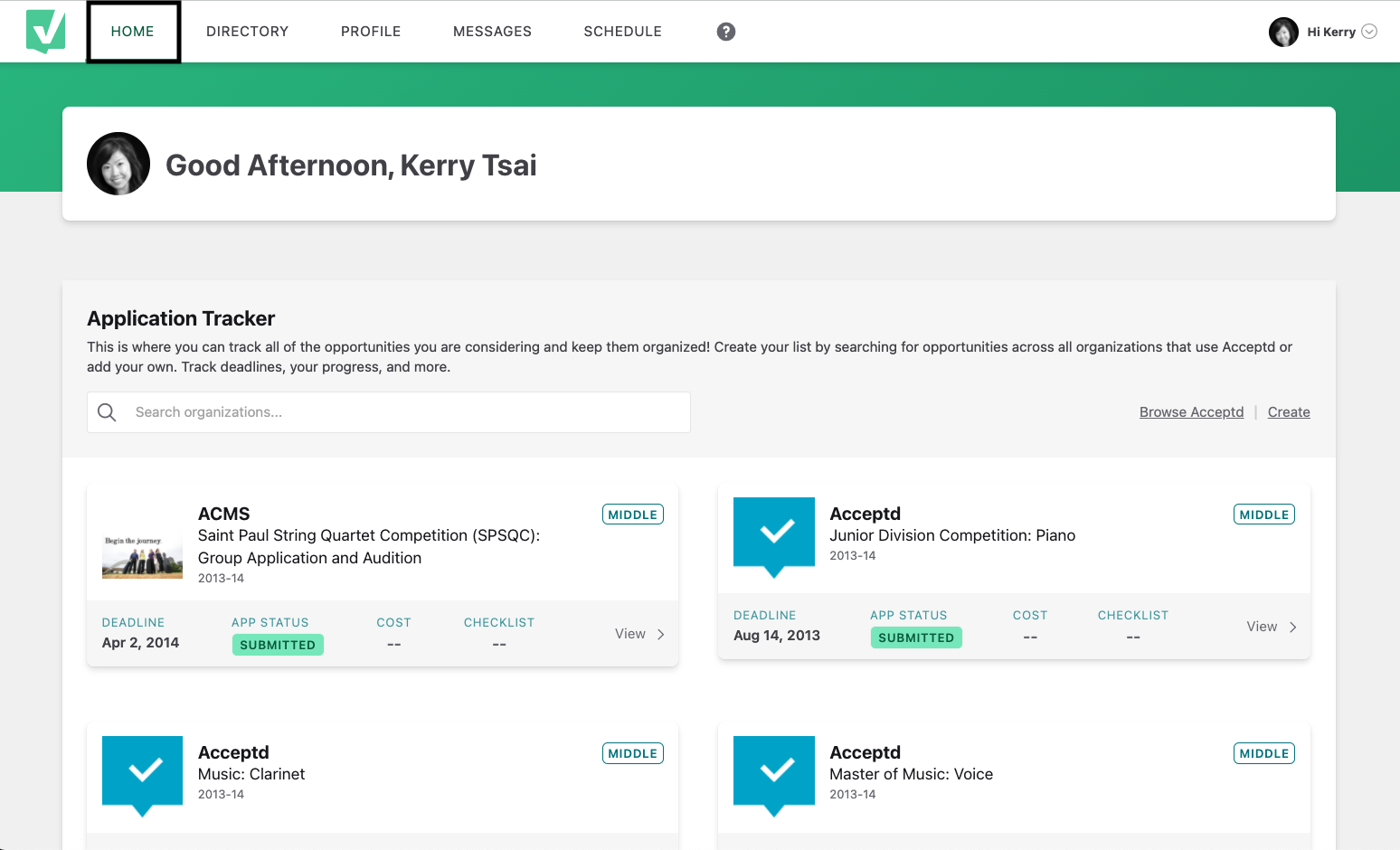The height and width of the screenshot is (850, 1400).
Task: Click Kerry's avatar in top navigation
Action: [1283, 32]
